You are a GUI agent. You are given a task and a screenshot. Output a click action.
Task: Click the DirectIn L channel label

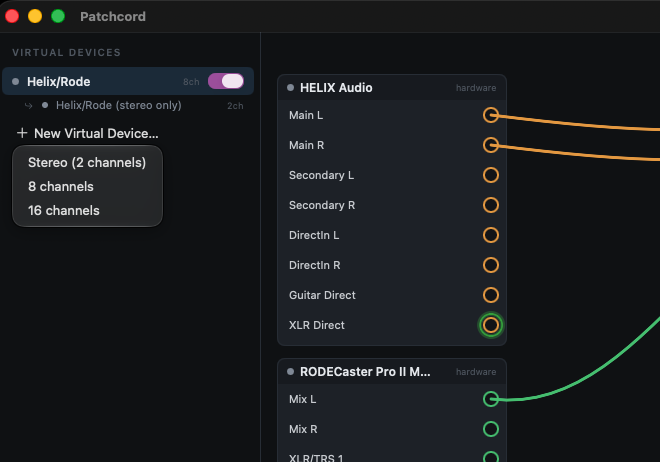pos(314,235)
